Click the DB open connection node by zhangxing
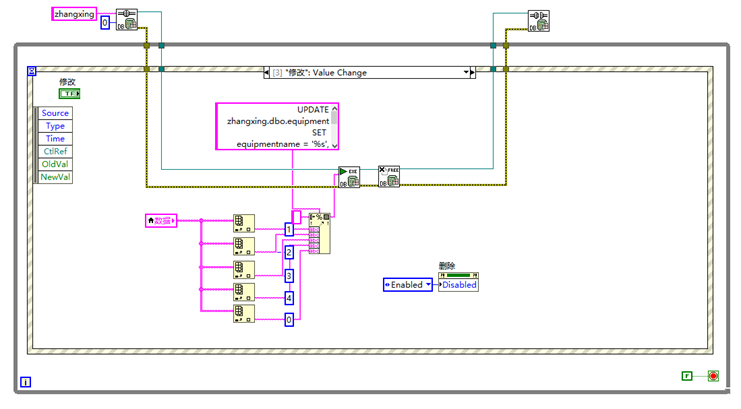The width and height of the screenshot is (741, 409). click(x=127, y=20)
